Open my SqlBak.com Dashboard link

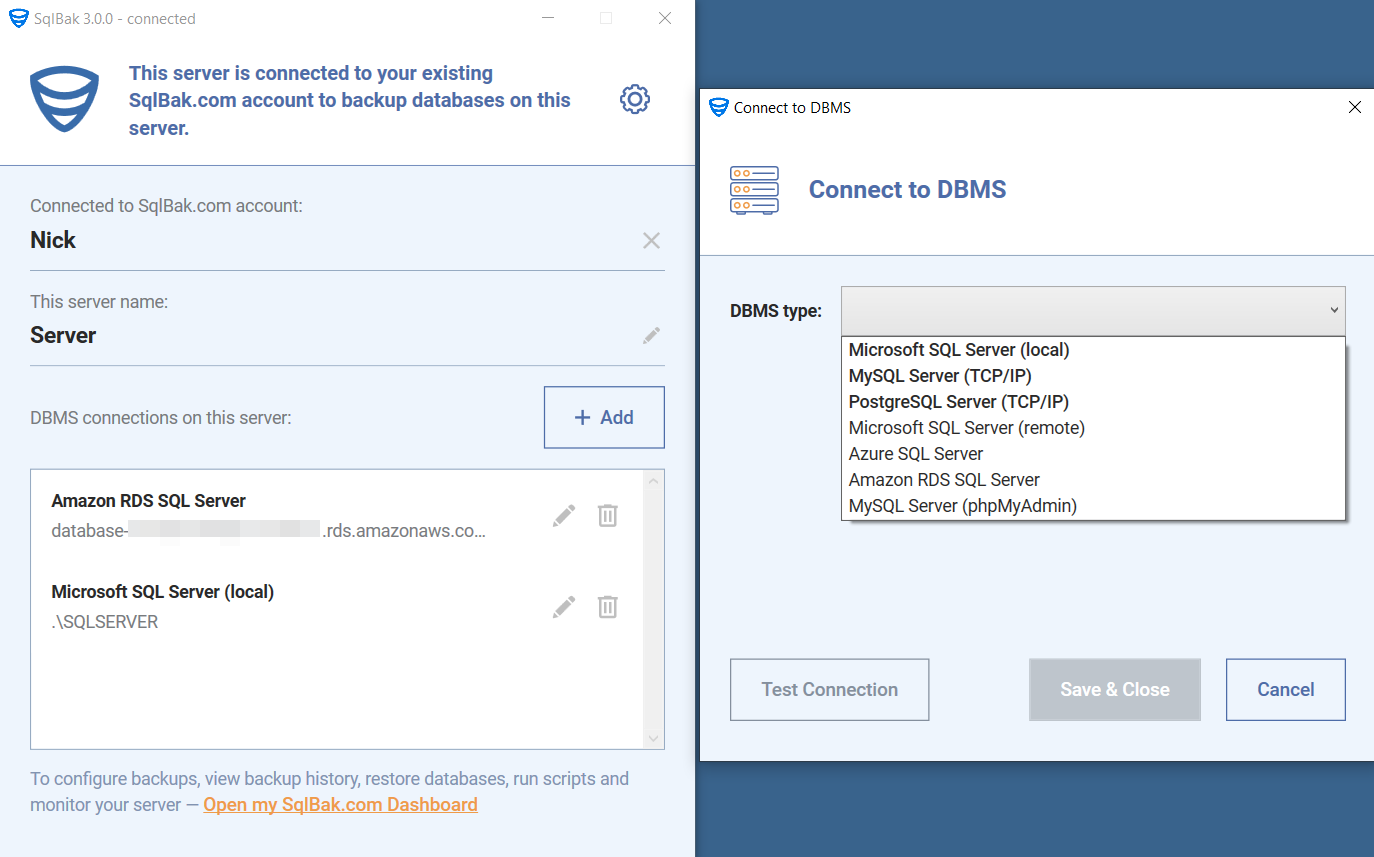point(340,804)
